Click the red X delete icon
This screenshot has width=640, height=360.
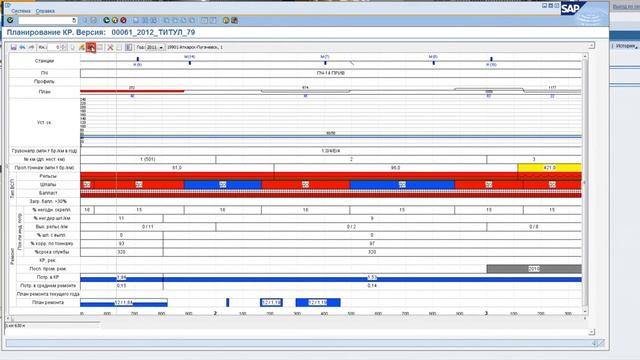click(x=110, y=47)
